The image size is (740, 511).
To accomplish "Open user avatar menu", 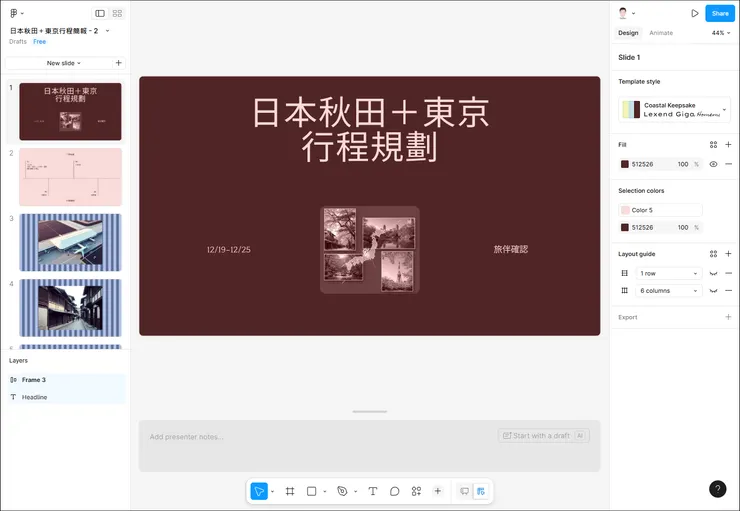I will coord(626,13).
